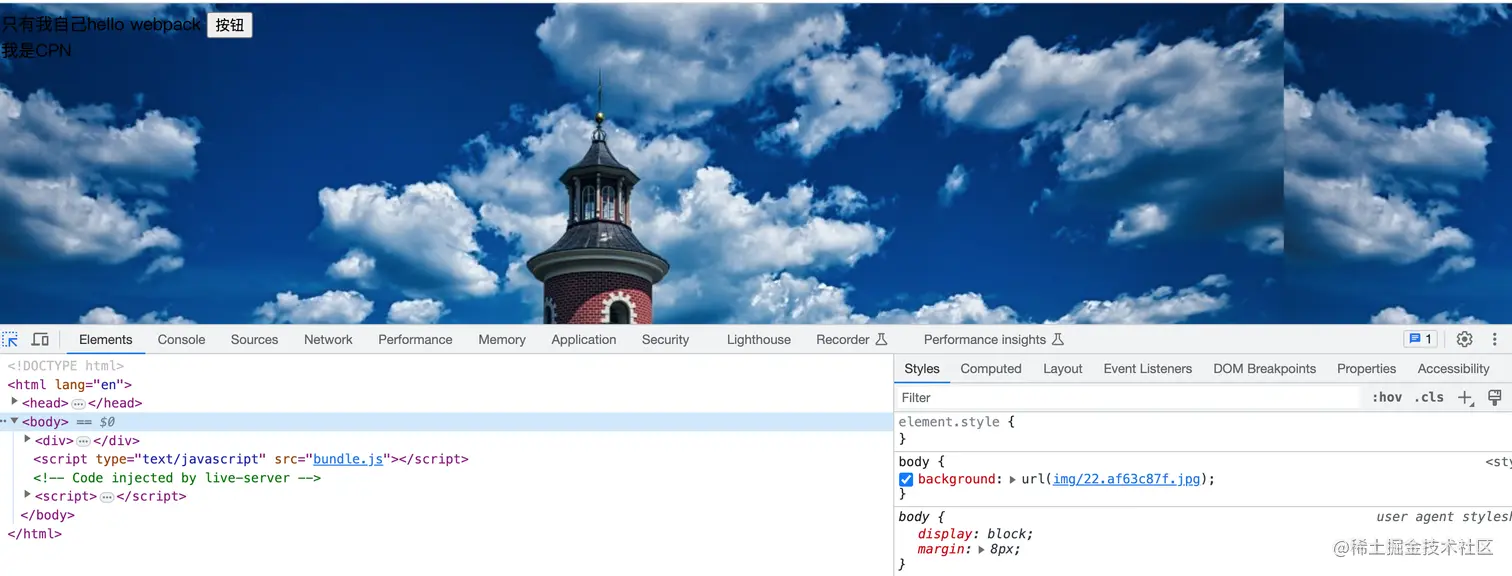Open the Memory tab
The image size is (1512, 576).
tap(502, 340)
